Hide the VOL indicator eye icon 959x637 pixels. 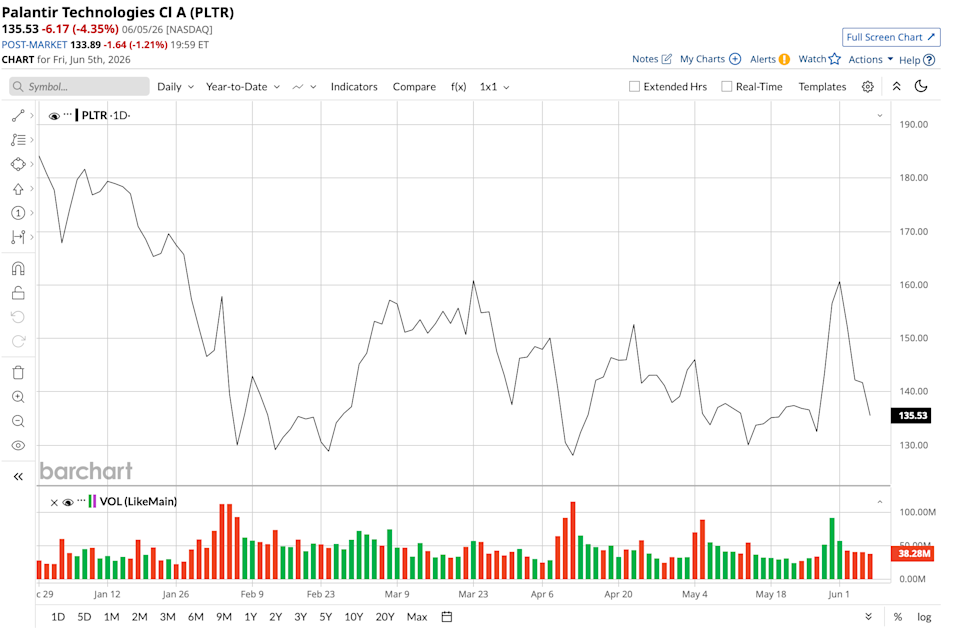point(68,503)
